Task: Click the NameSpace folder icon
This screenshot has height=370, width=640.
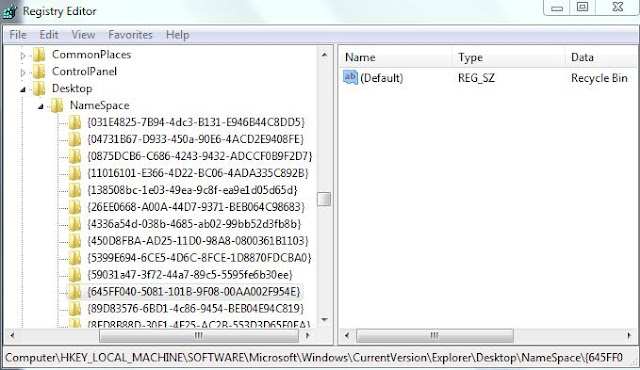Action: click(57, 106)
